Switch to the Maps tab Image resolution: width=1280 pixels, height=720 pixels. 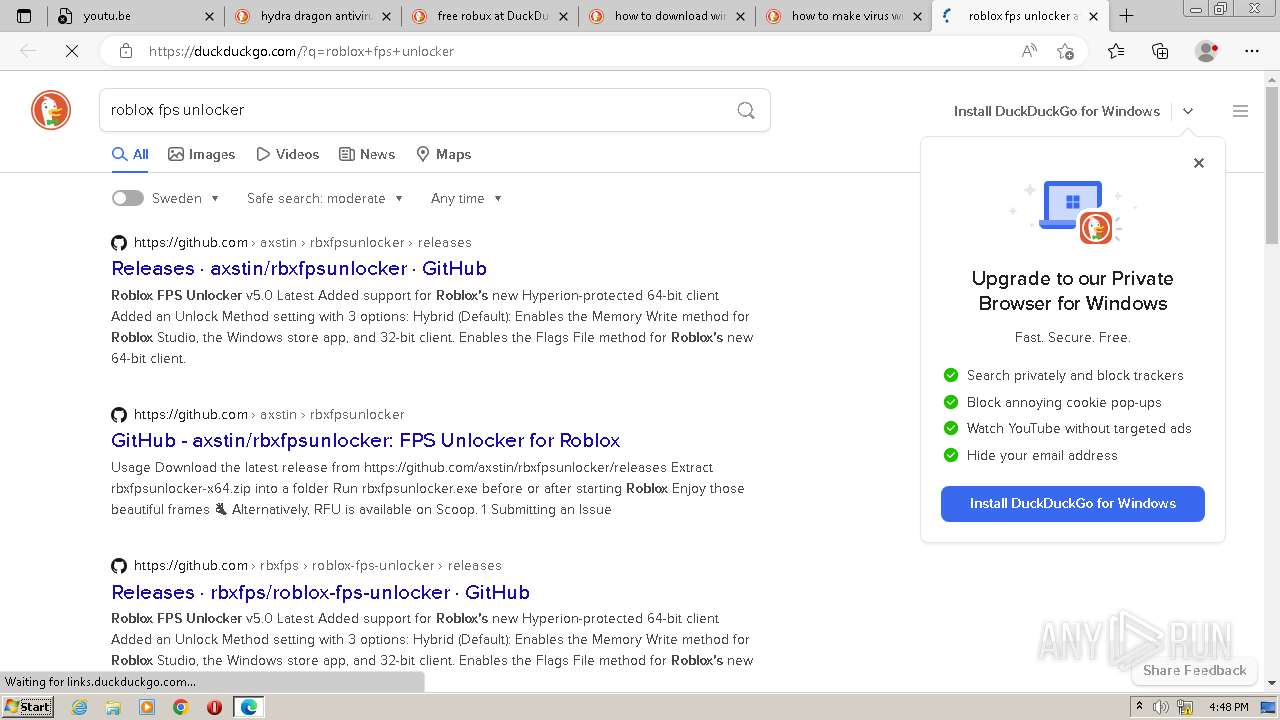click(x=443, y=154)
